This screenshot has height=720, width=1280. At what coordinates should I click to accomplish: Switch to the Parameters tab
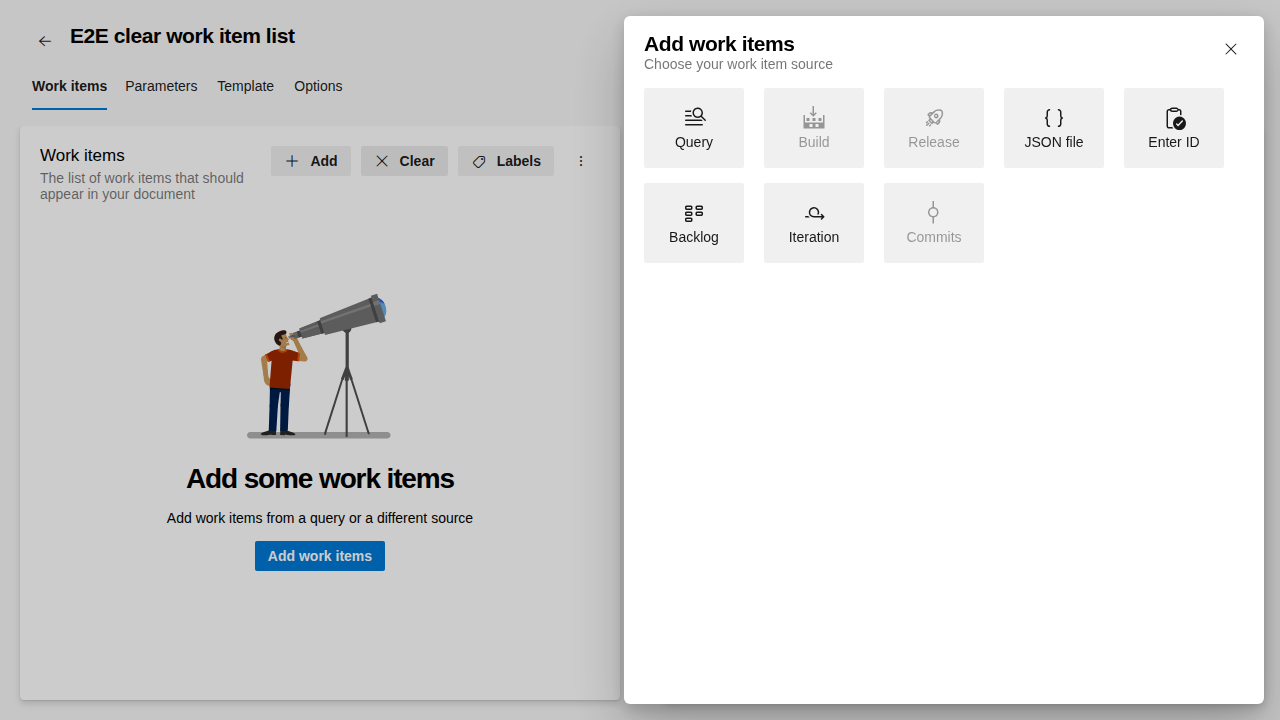pos(161,86)
